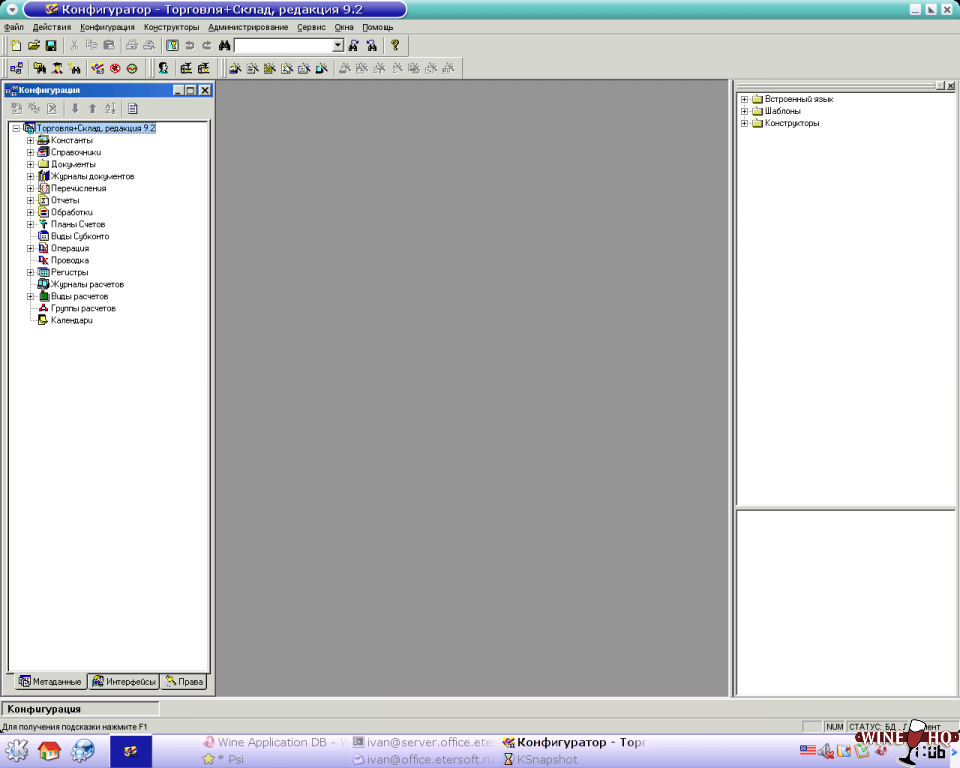Click the A-Z sort icon in Конфигурация panel

pos(110,108)
